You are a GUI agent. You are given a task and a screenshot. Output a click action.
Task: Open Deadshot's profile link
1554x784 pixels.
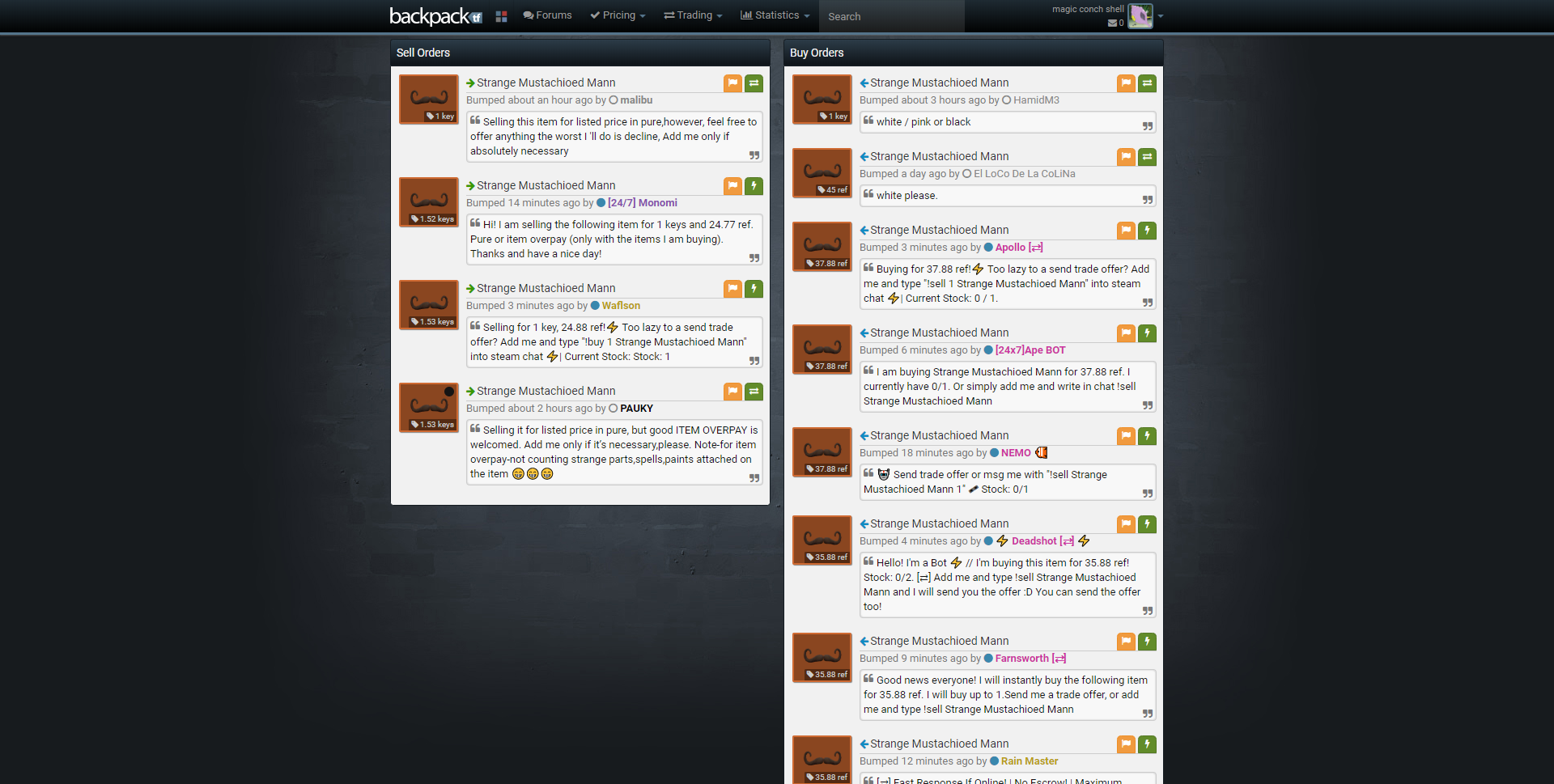[1042, 541]
